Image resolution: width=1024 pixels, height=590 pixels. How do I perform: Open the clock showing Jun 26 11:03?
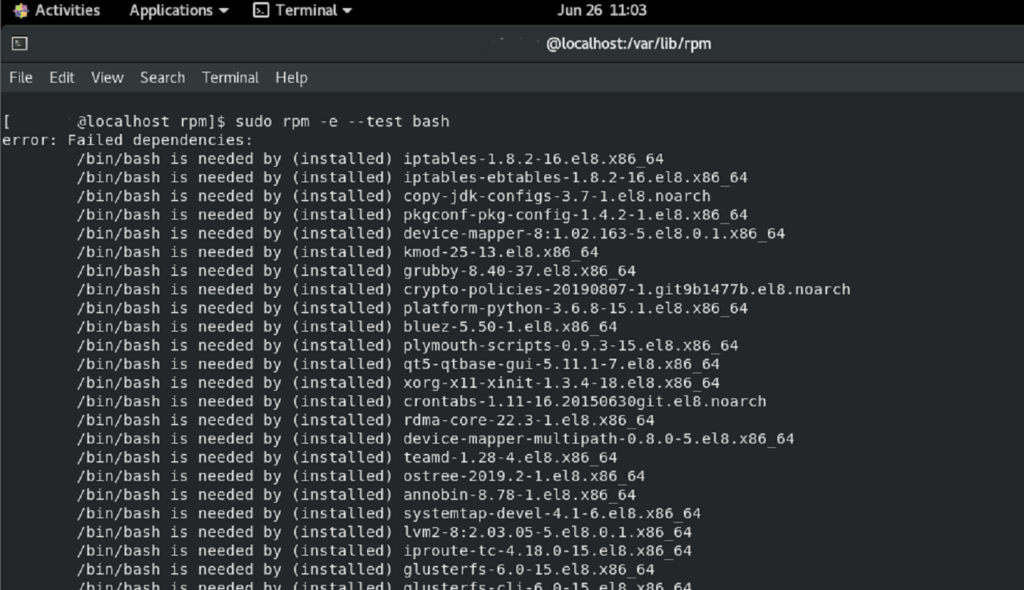click(x=600, y=11)
